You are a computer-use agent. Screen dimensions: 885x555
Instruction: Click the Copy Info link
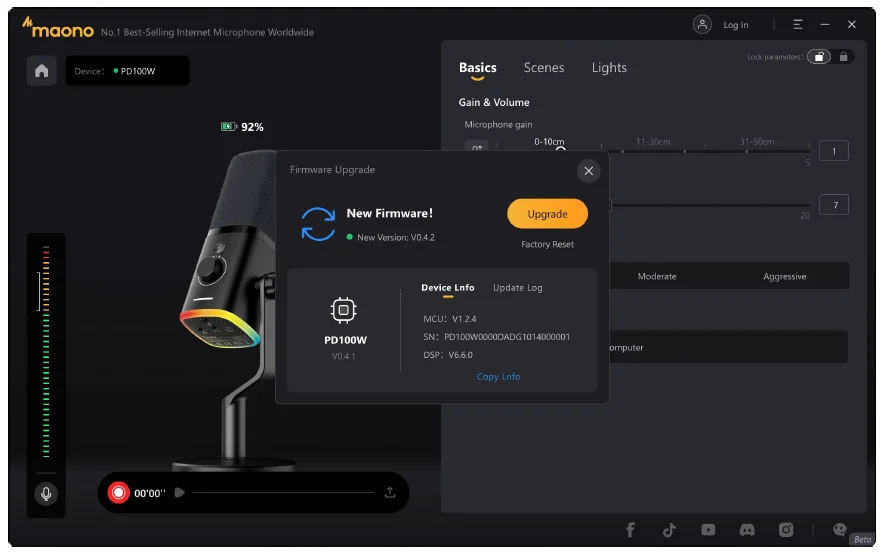[498, 377]
